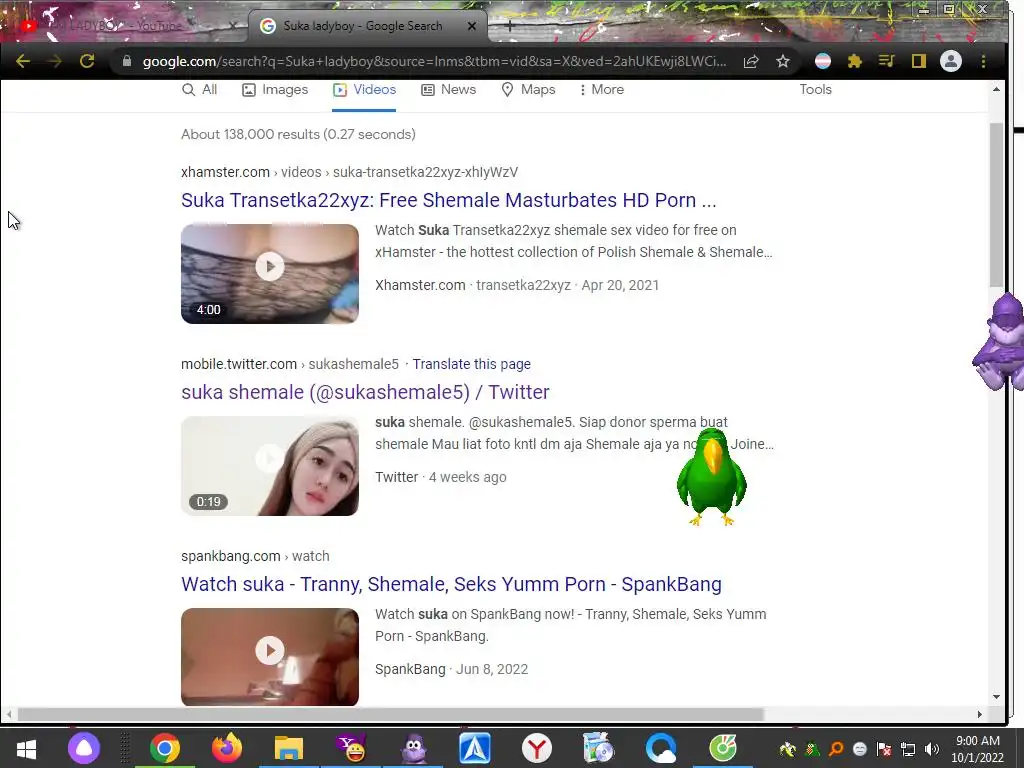Play the spankbang.com video thumbnail
Screen dimensions: 1024x768
tap(270, 657)
